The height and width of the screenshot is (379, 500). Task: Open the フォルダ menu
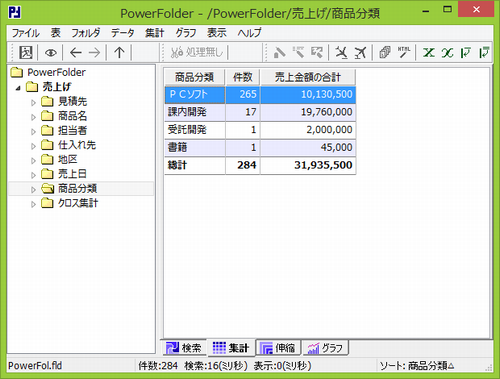point(86,33)
